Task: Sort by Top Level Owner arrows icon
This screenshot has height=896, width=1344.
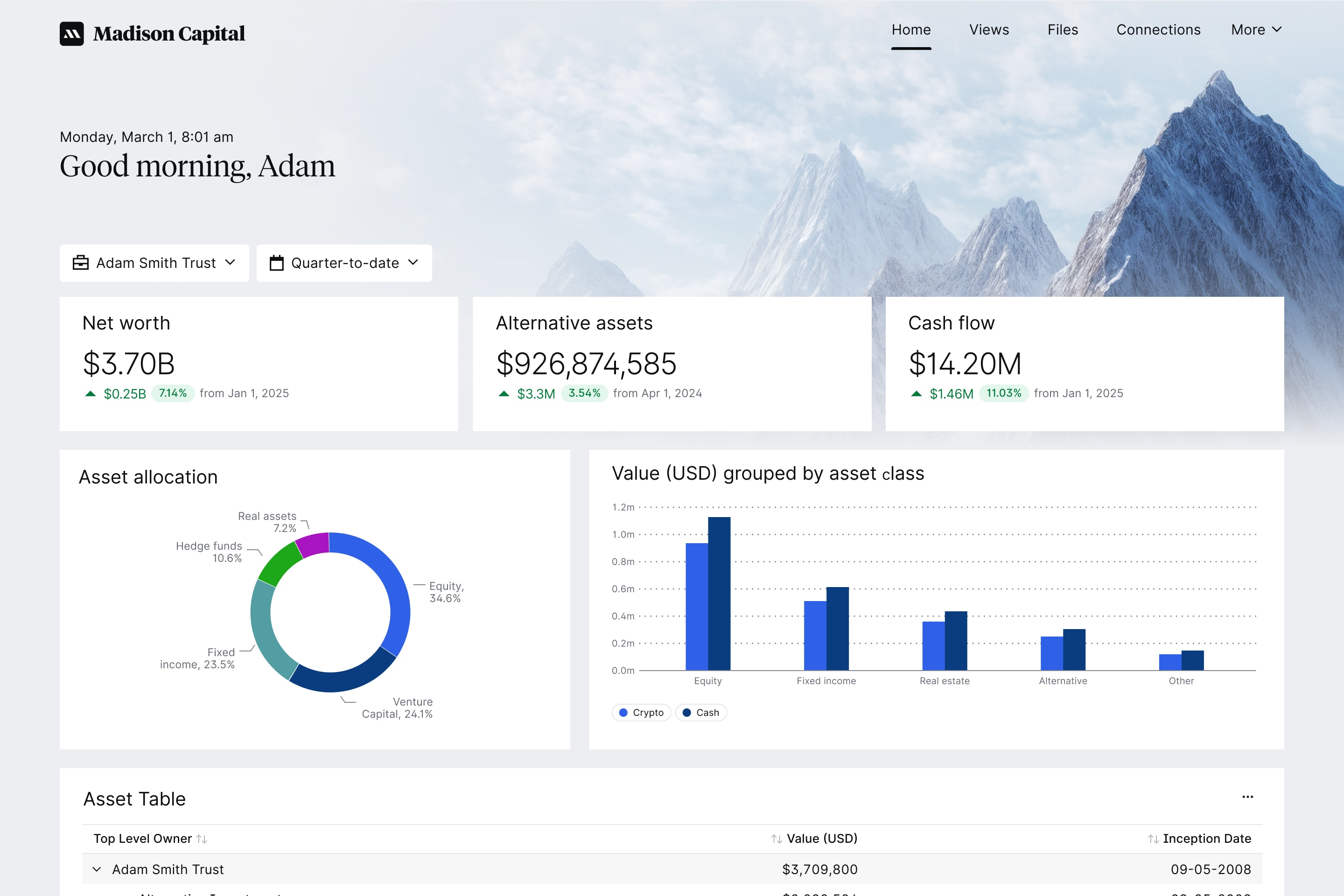Action: coord(202,839)
